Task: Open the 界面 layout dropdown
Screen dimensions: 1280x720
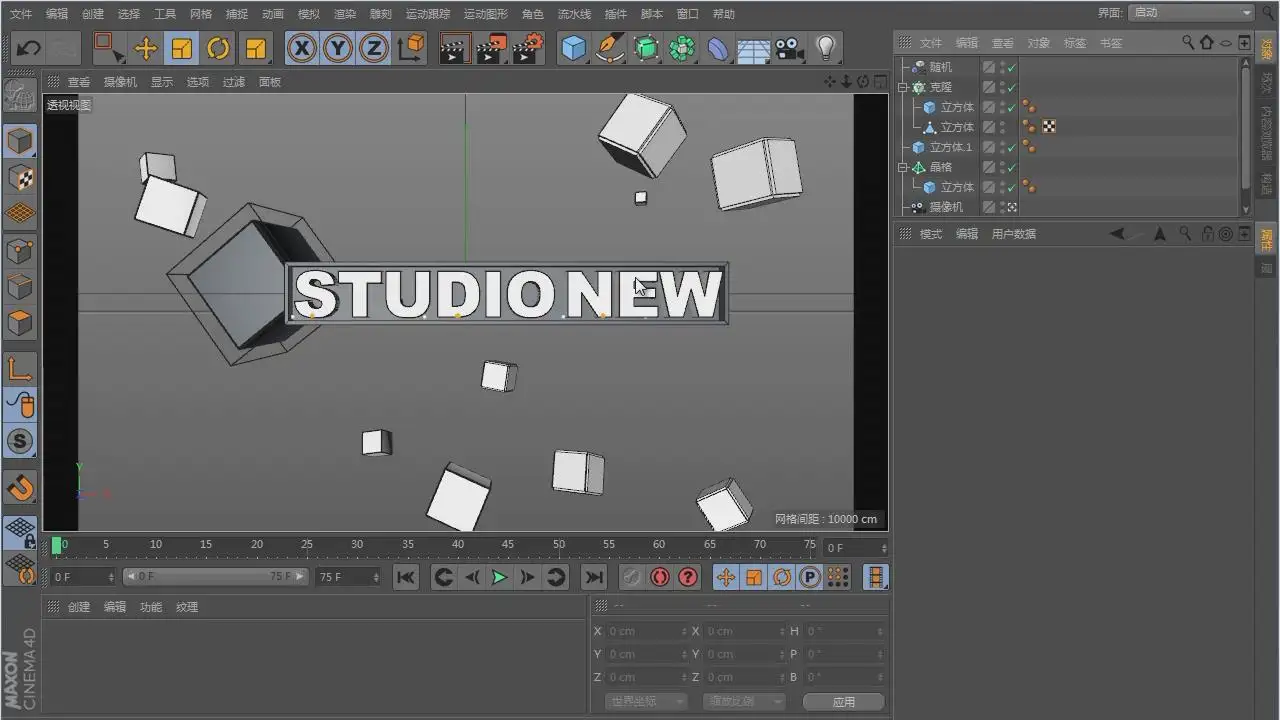Action: [x=1190, y=13]
